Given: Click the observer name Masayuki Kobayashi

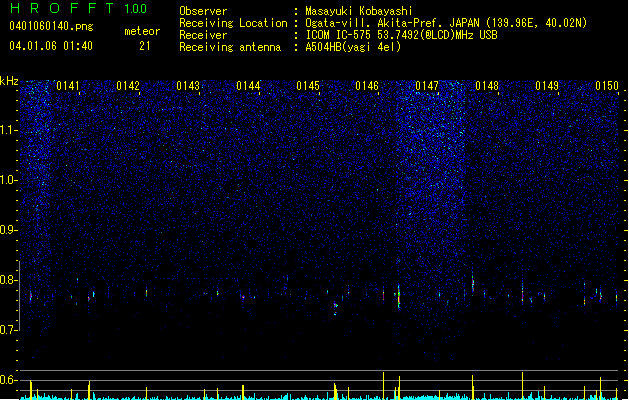Looking at the screenshot, I should pyautogui.click(x=359, y=11).
